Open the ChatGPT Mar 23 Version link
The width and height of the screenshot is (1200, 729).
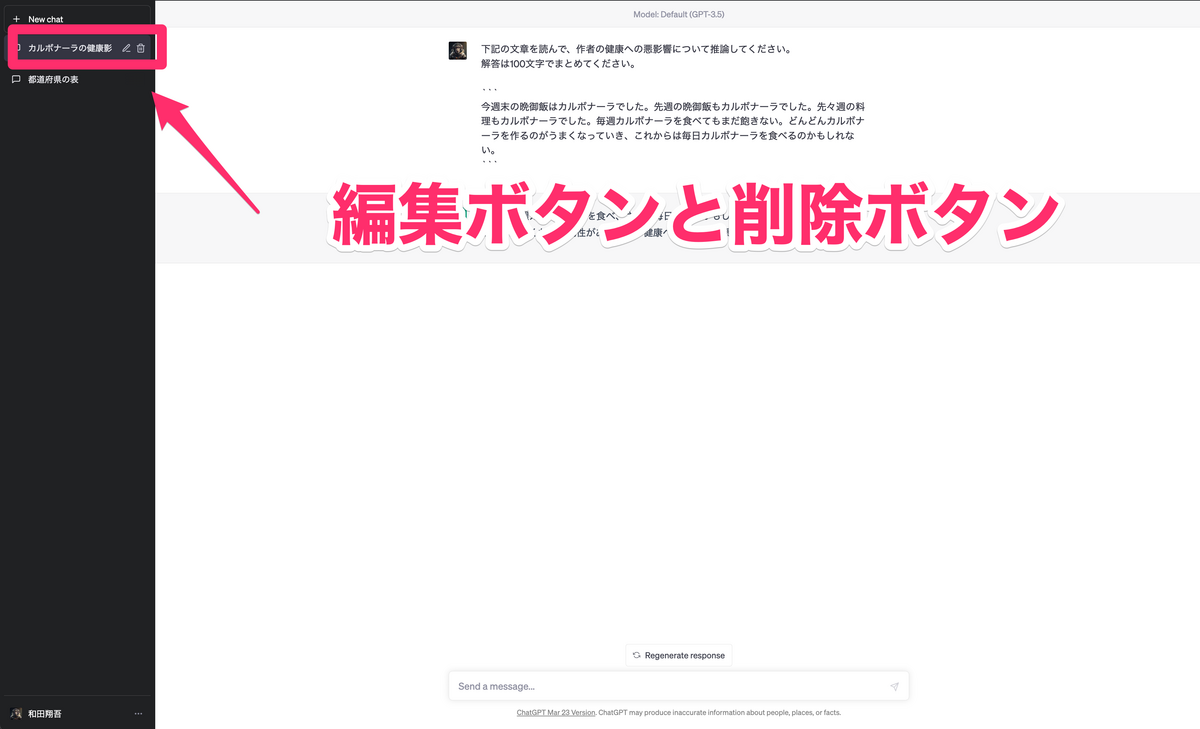[556, 713]
